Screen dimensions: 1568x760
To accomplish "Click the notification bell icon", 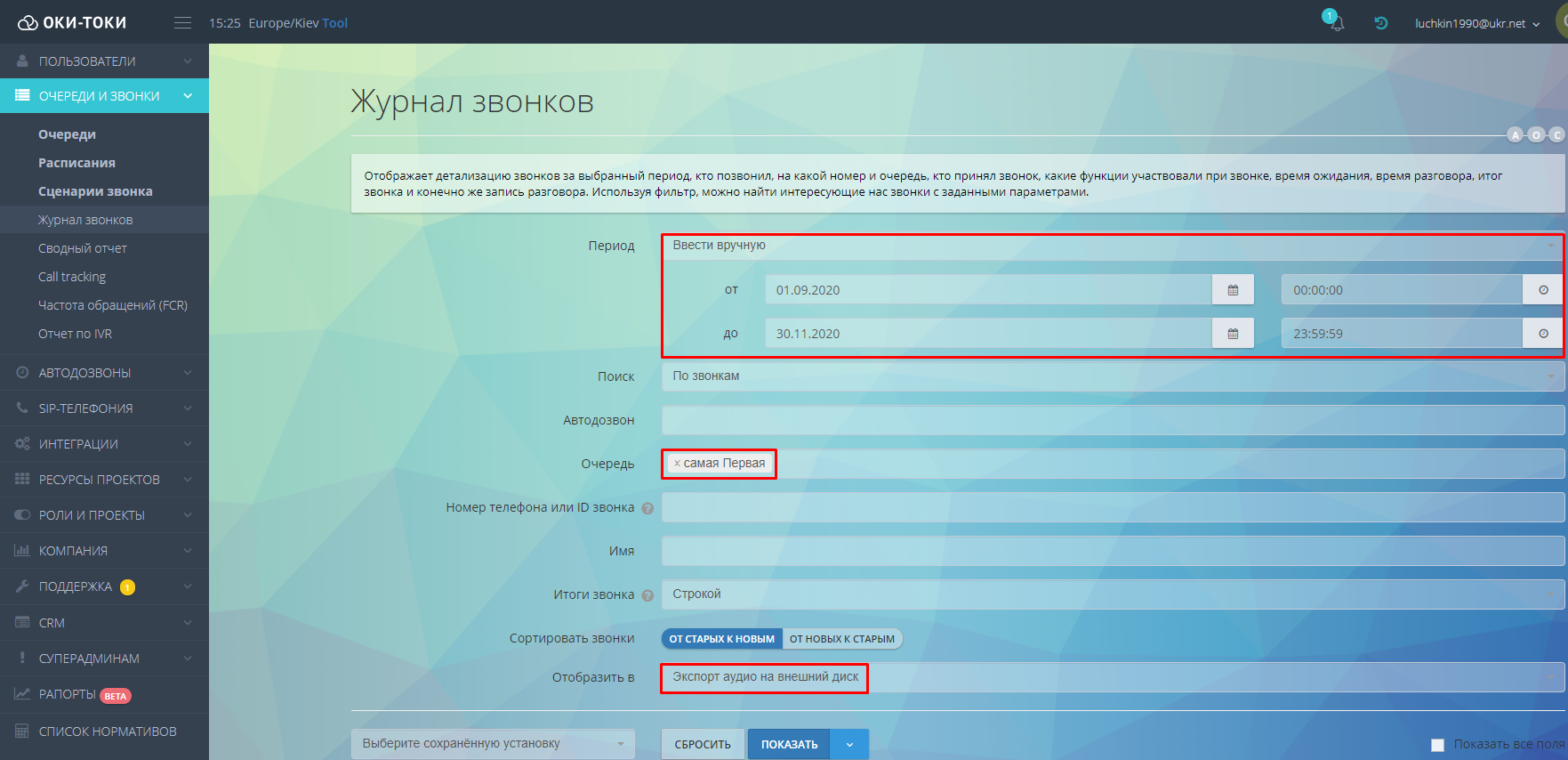I will (1335, 24).
